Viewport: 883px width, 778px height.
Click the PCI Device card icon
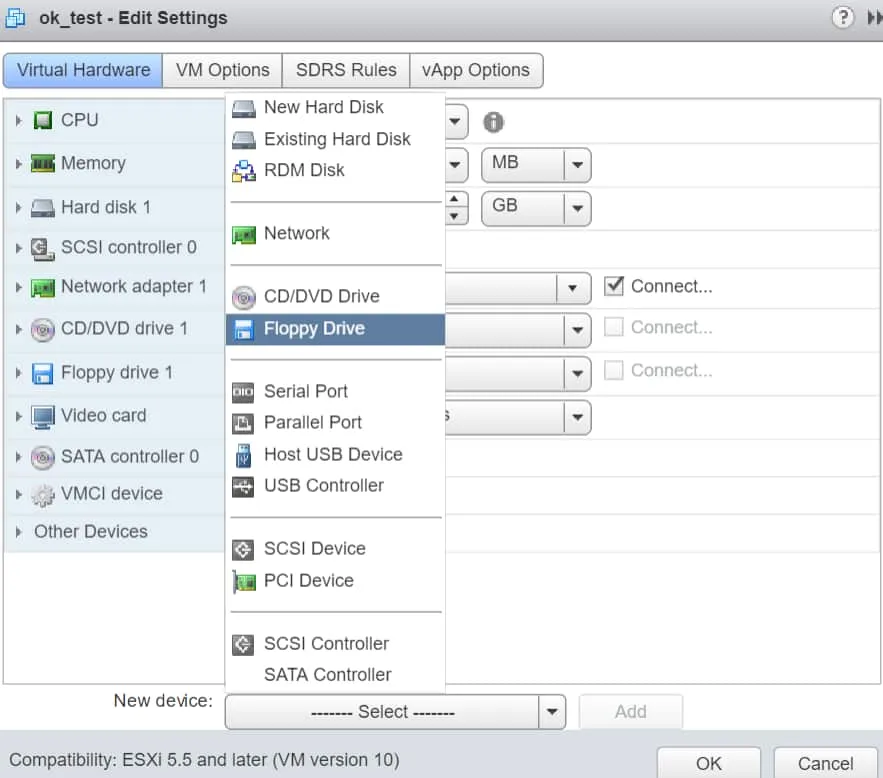[244, 581]
